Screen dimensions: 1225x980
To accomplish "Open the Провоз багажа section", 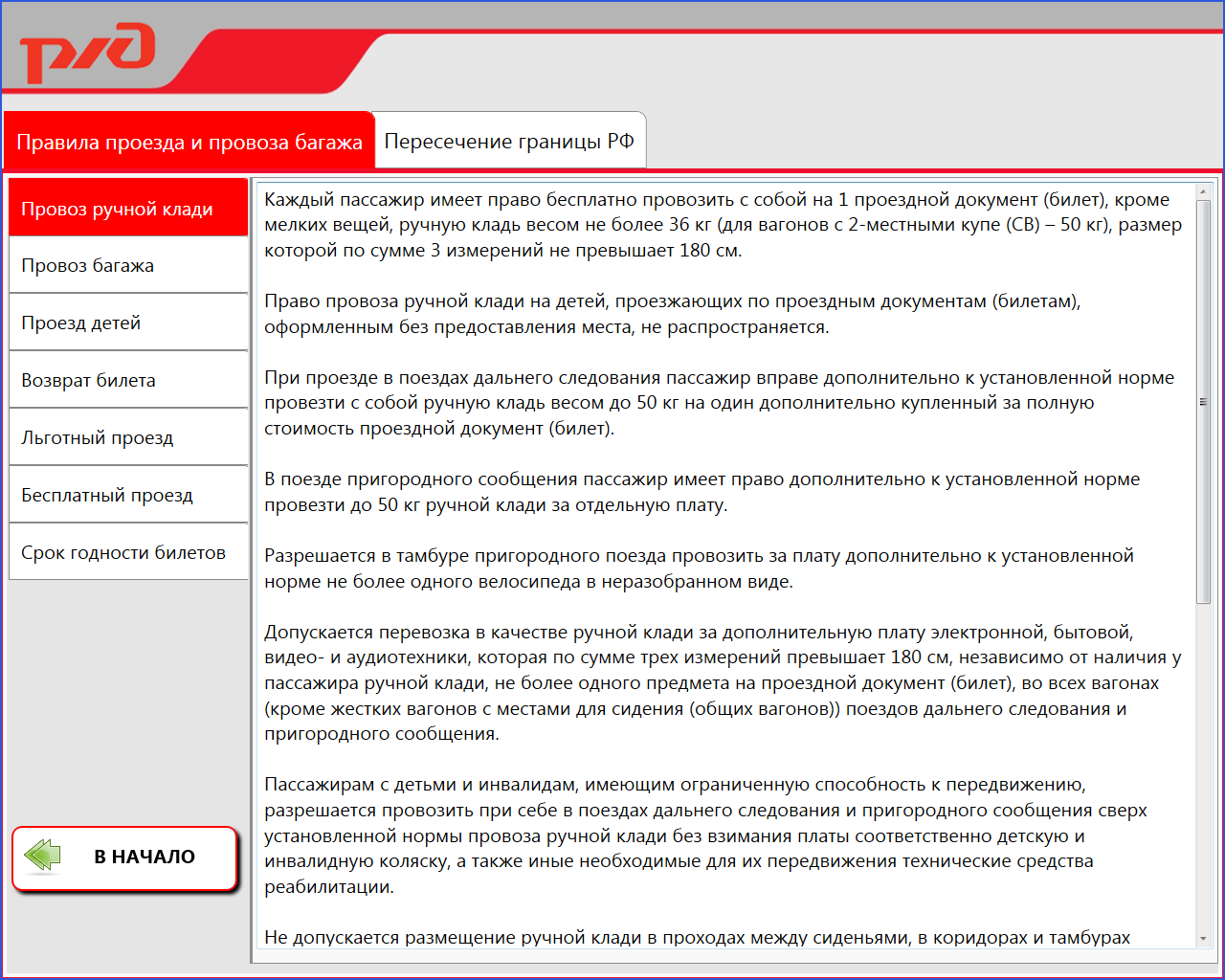I will click(x=128, y=265).
